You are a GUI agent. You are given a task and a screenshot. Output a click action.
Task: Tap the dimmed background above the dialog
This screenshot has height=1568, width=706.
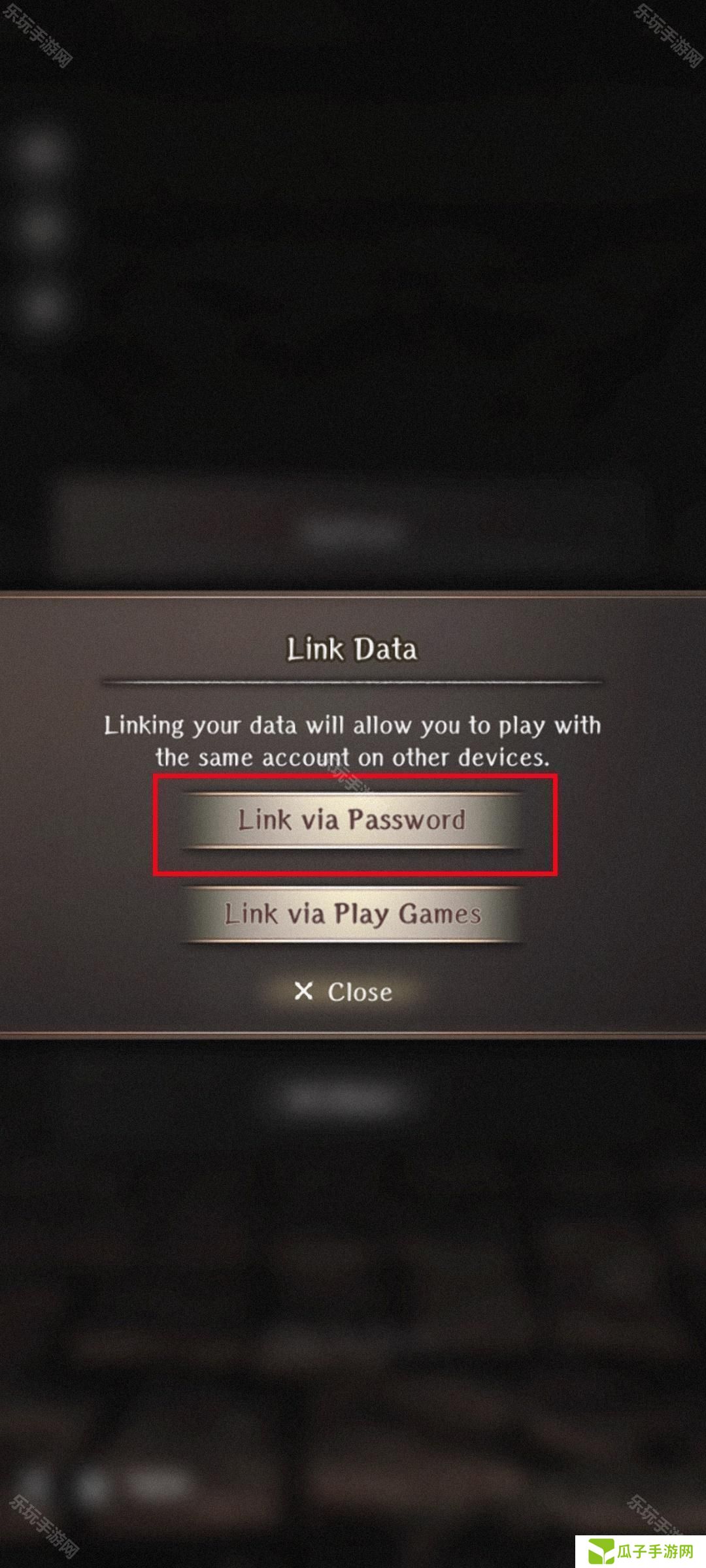coord(353,294)
